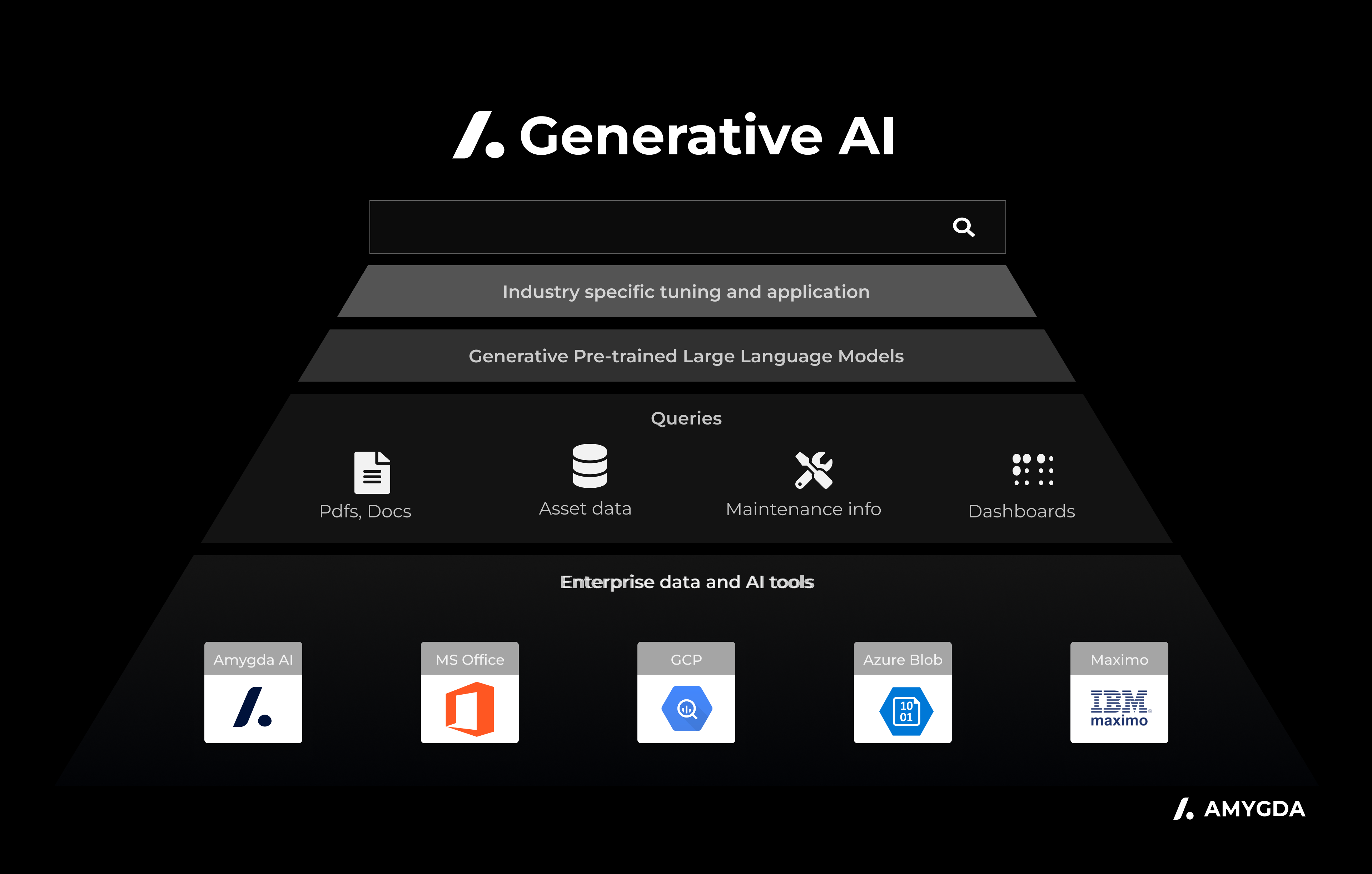Click the orange MS Office logo
The image size is (1372, 874).
coord(469,709)
